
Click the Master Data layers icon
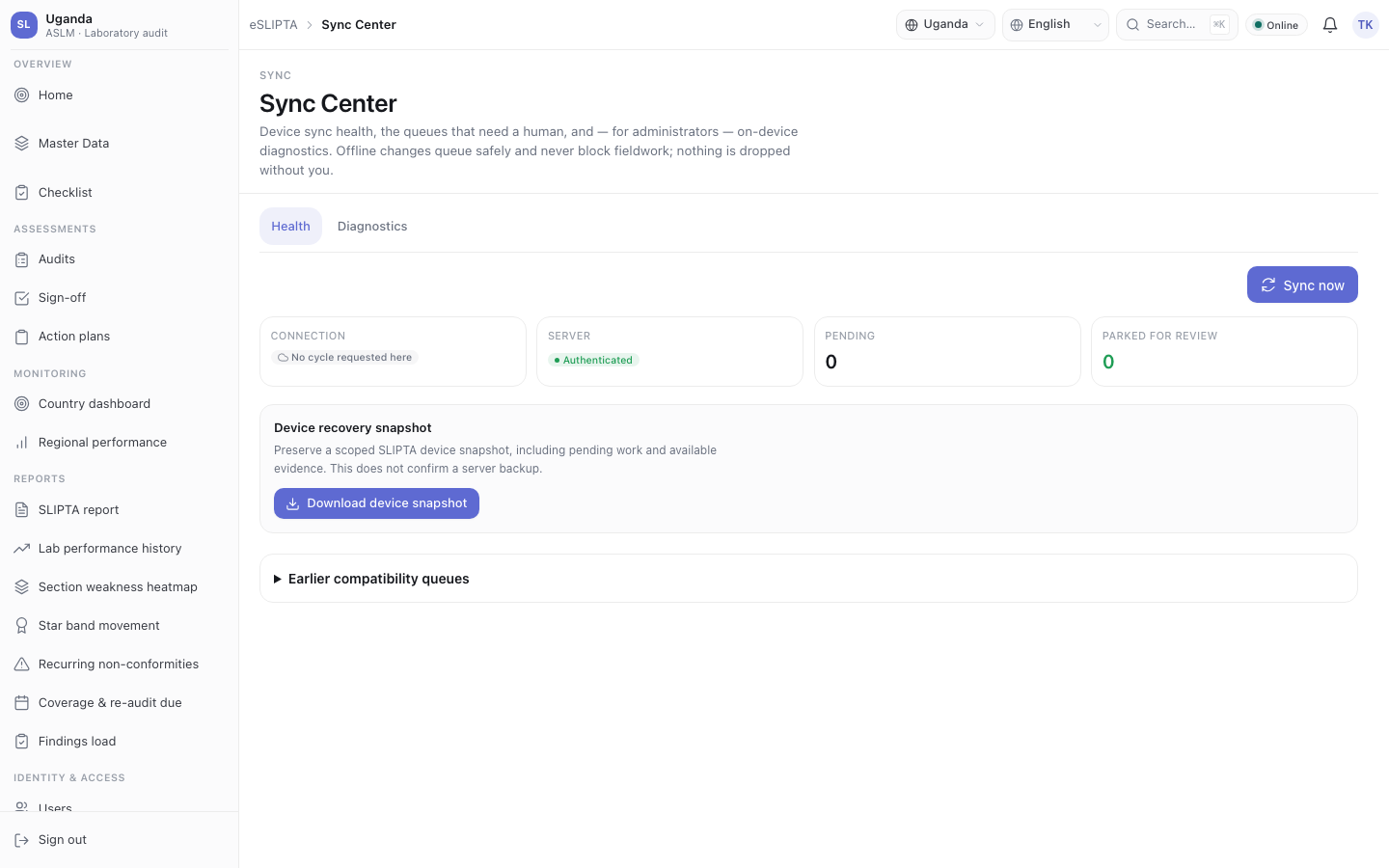[x=21, y=143]
